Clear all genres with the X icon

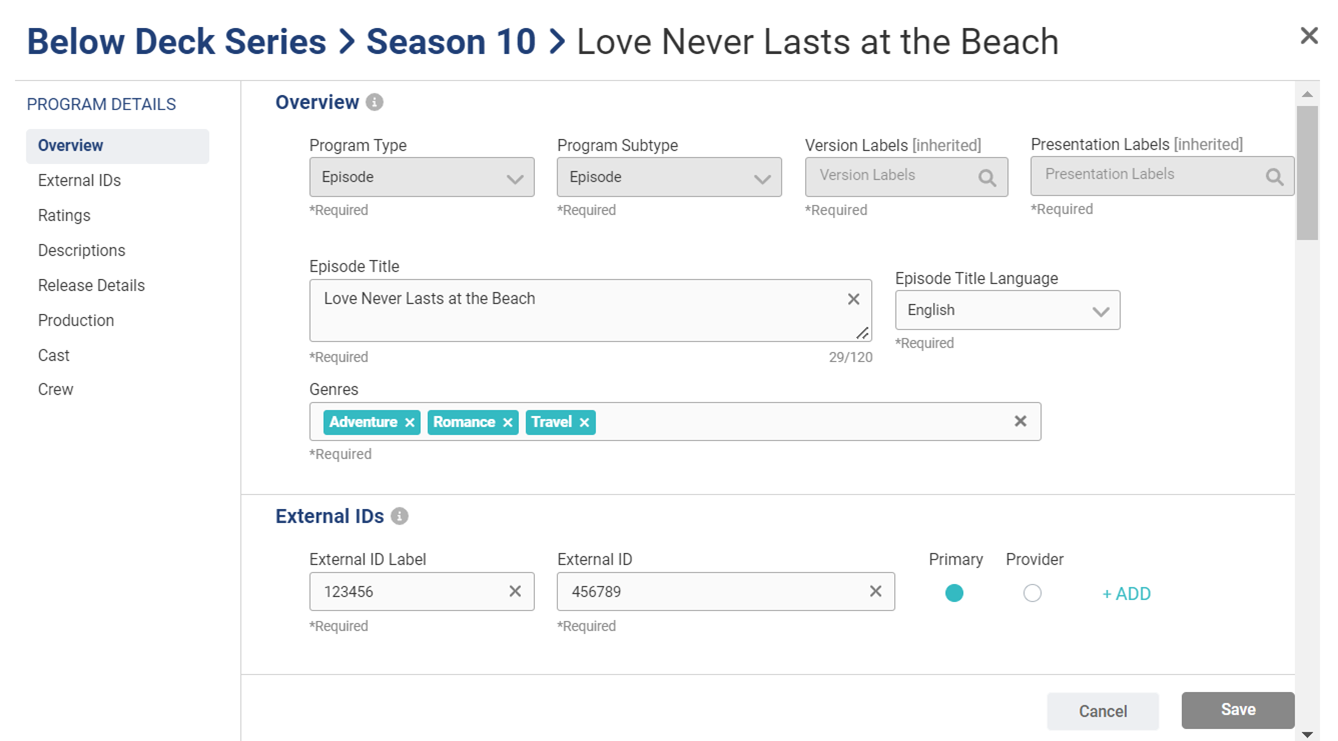coord(1020,421)
